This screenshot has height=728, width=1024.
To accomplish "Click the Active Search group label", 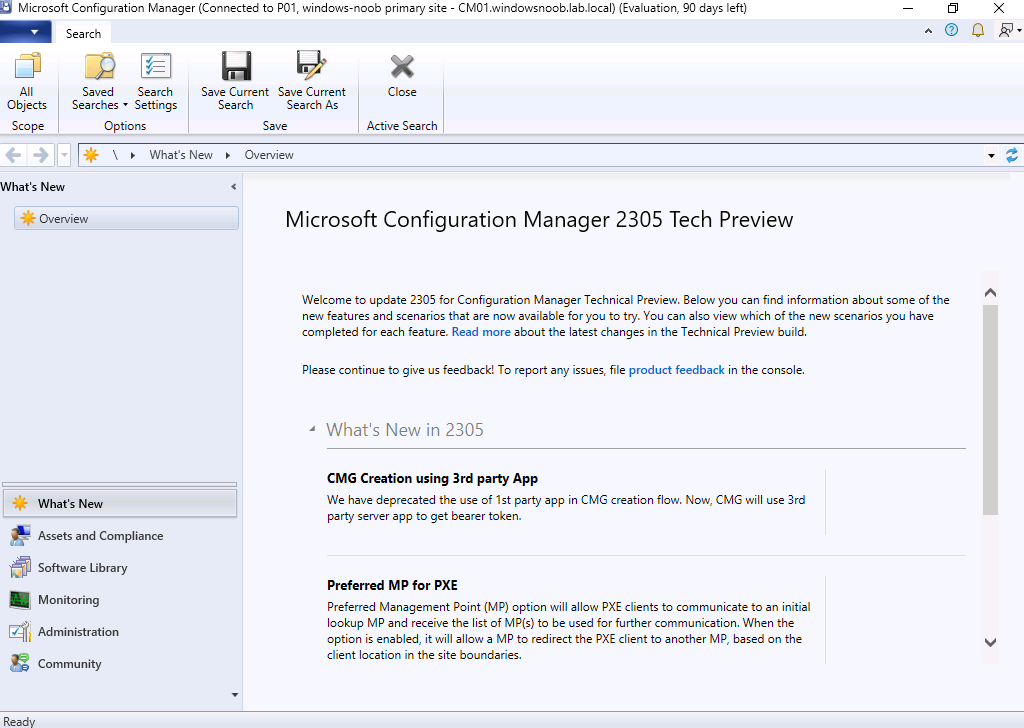I will click(x=402, y=125).
